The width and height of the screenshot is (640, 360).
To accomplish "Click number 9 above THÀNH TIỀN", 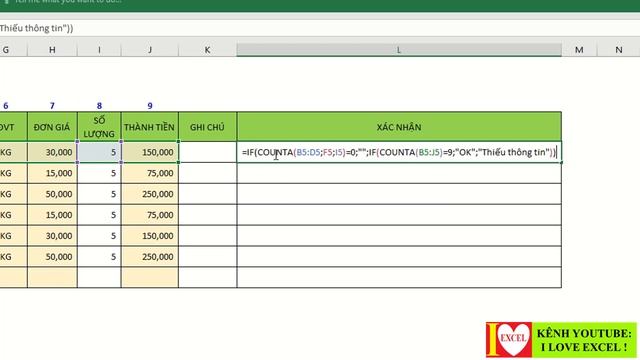I will tap(150, 106).
